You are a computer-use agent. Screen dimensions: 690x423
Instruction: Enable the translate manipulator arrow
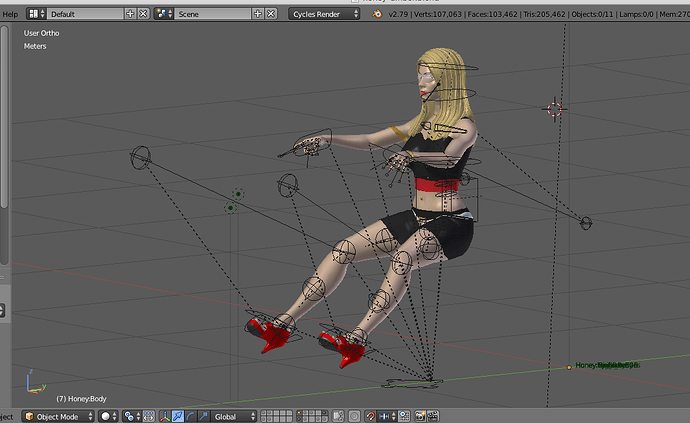pyautogui.click(x=178, y=416)
